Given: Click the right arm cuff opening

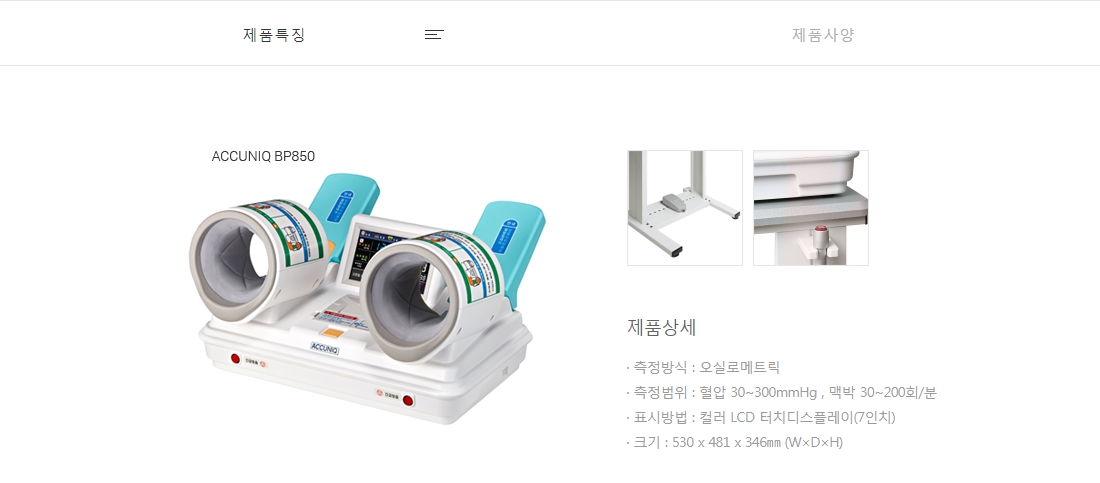Looking at the screenshot, I should coord(410,302).
